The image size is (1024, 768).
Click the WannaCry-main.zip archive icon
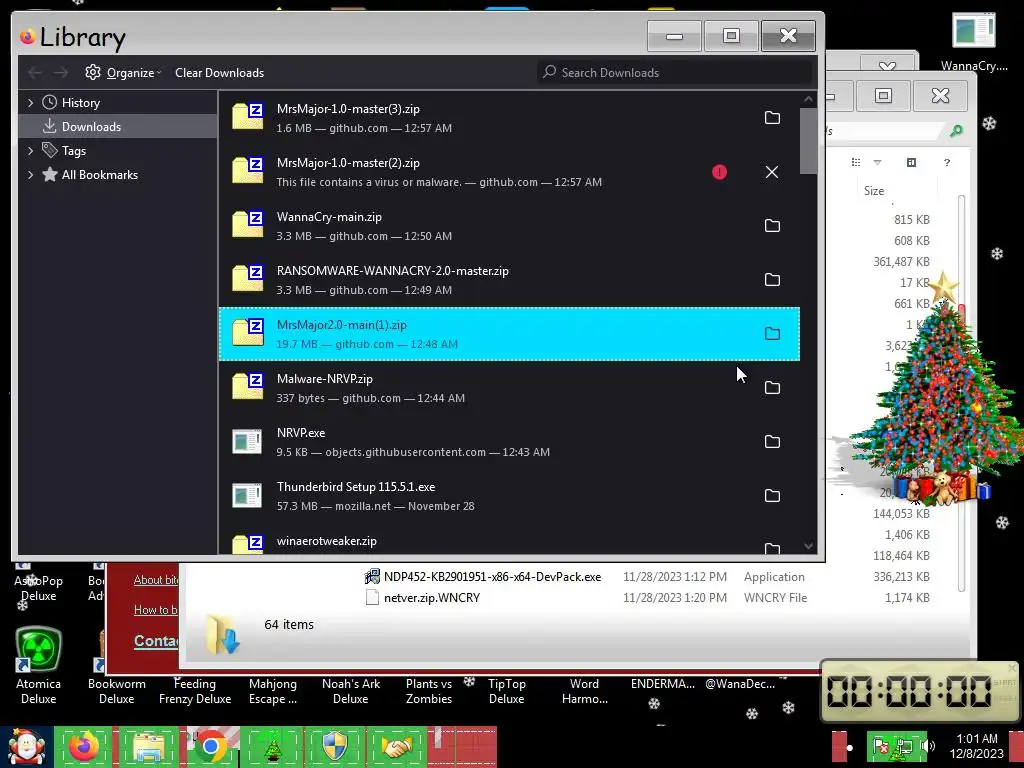(x=248, y=225)
